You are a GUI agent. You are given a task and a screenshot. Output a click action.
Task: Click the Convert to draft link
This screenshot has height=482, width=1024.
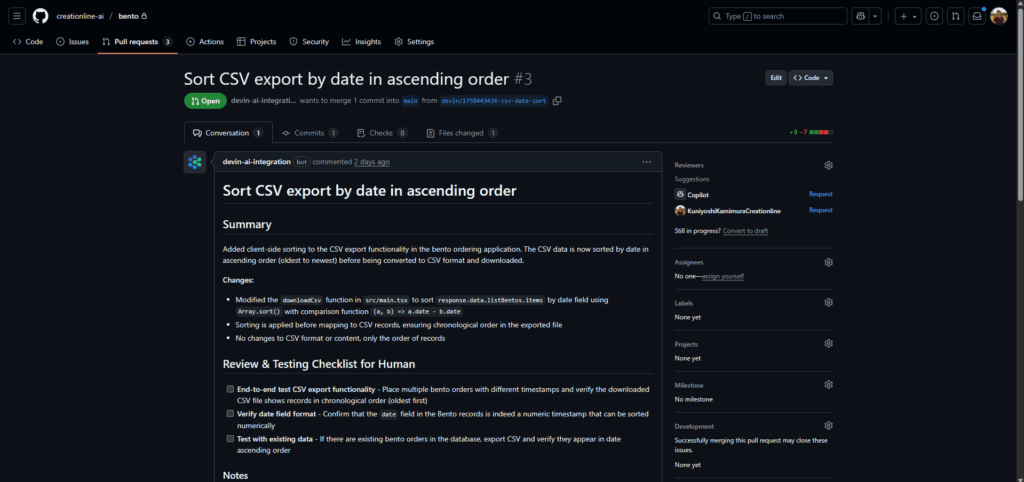747,231
